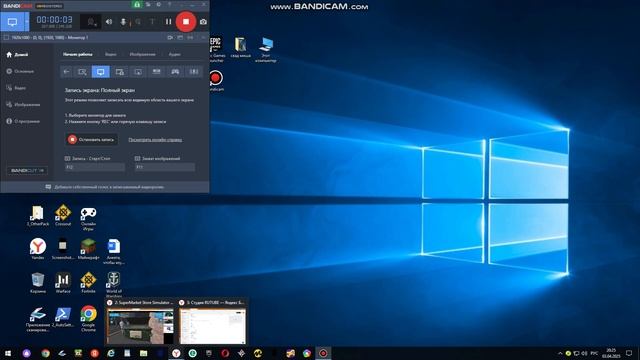Switch to the Audio tab in Home
640x360 pixels.
coord(175,54)
